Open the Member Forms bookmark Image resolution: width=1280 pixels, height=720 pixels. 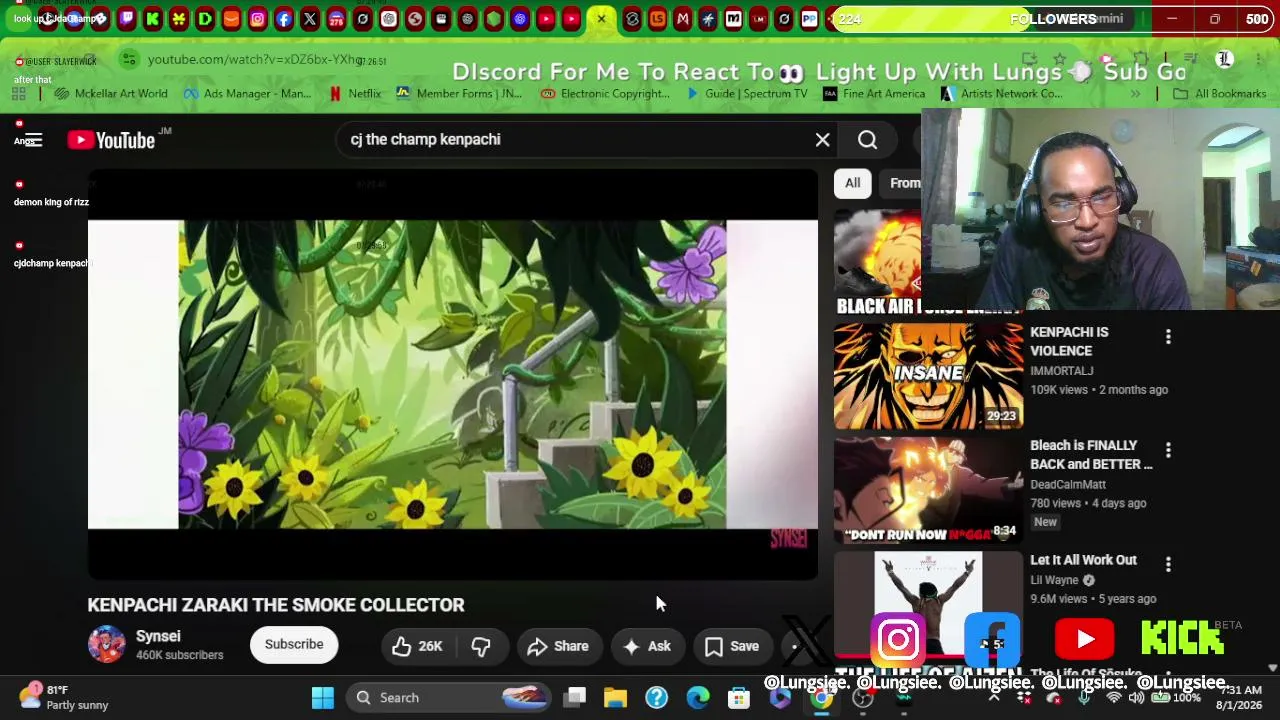coord(459,94)
